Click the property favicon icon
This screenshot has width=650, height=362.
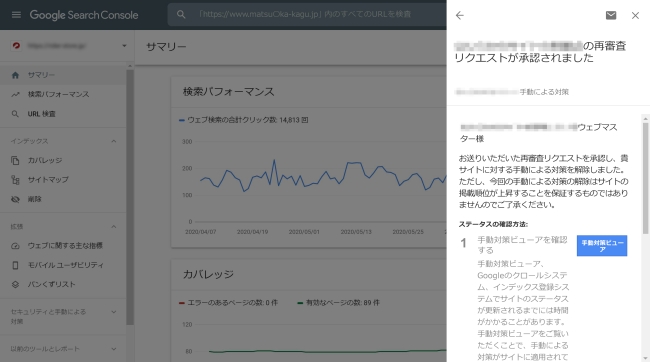[x=17, y=46]
